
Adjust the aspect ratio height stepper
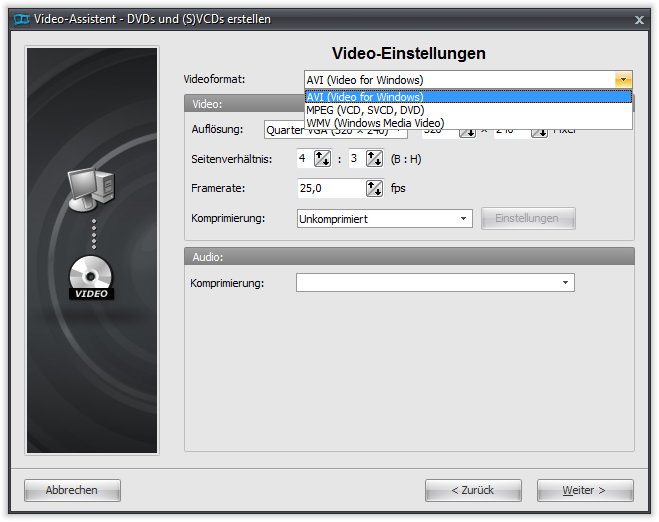tap(374, 158)
